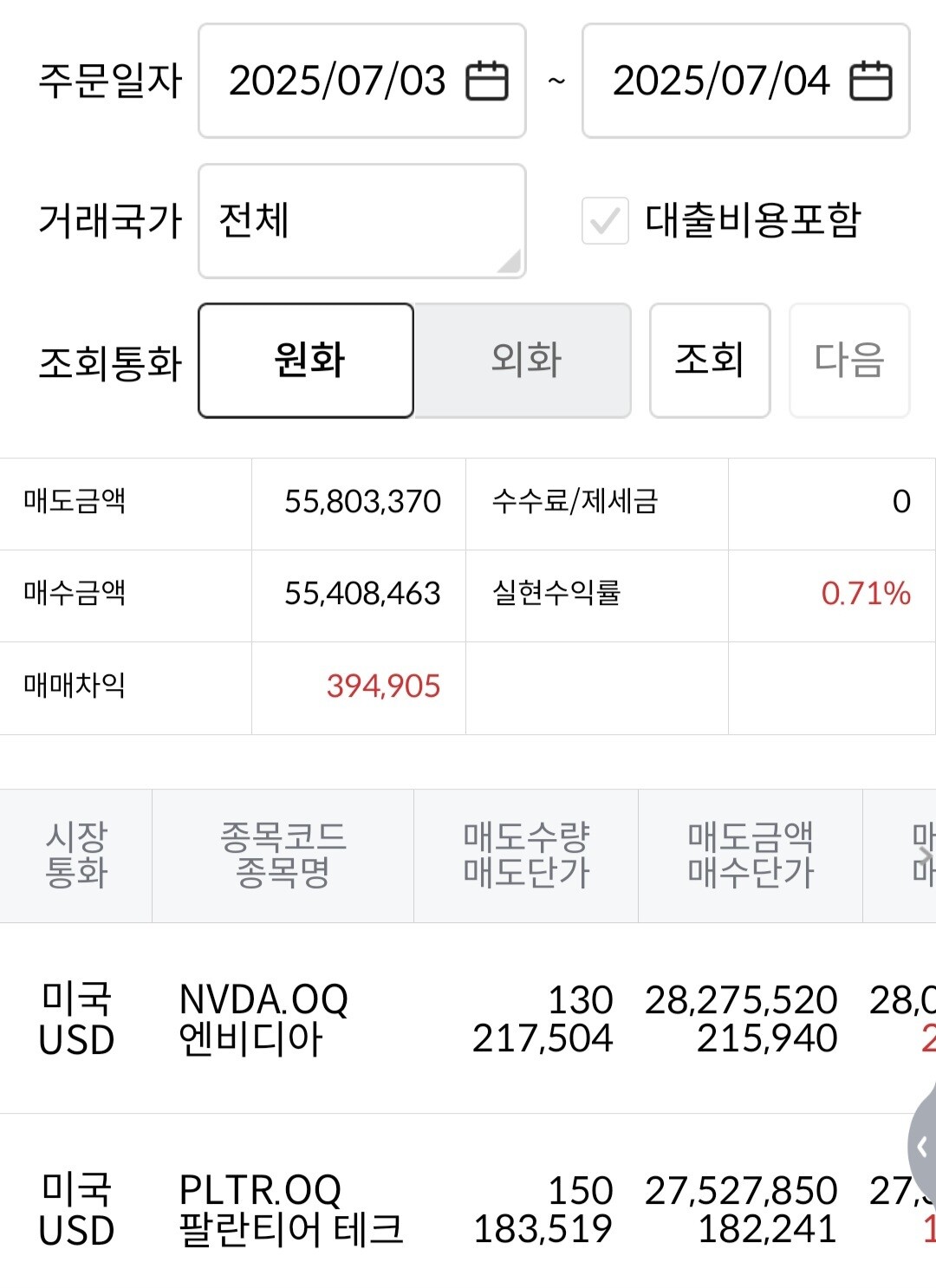
Task: Click the 매도금액 매수단가 column header
Action: point(751,855)
